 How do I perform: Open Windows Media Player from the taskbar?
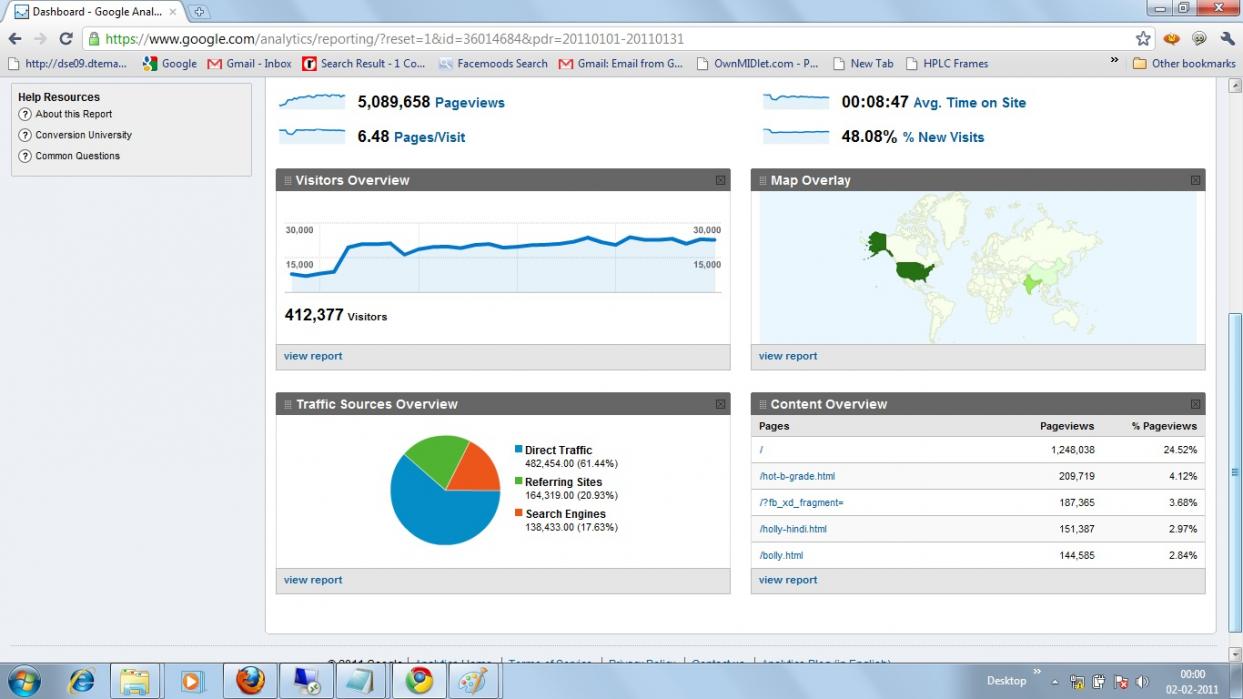pyautogui.click(x=190, y=681)
